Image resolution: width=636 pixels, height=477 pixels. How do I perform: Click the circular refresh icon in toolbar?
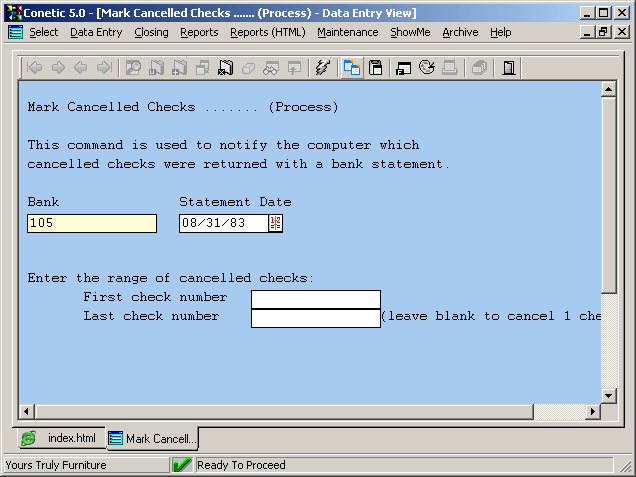(x=427, y=68)
